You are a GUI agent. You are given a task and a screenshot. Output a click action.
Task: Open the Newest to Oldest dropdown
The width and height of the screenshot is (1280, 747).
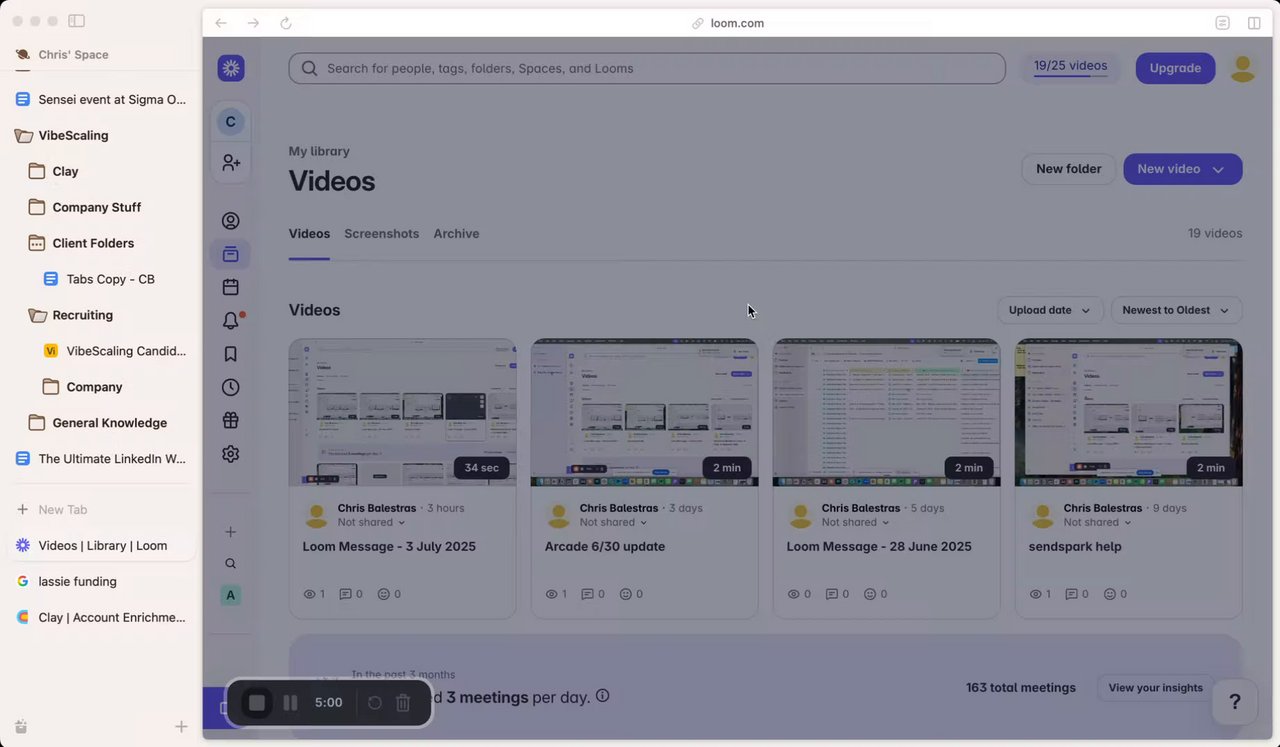pyautogui.click(x=1176, y=310)
